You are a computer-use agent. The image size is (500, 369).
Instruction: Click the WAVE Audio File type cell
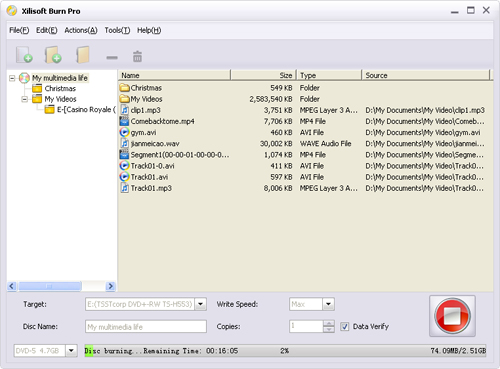325,144
